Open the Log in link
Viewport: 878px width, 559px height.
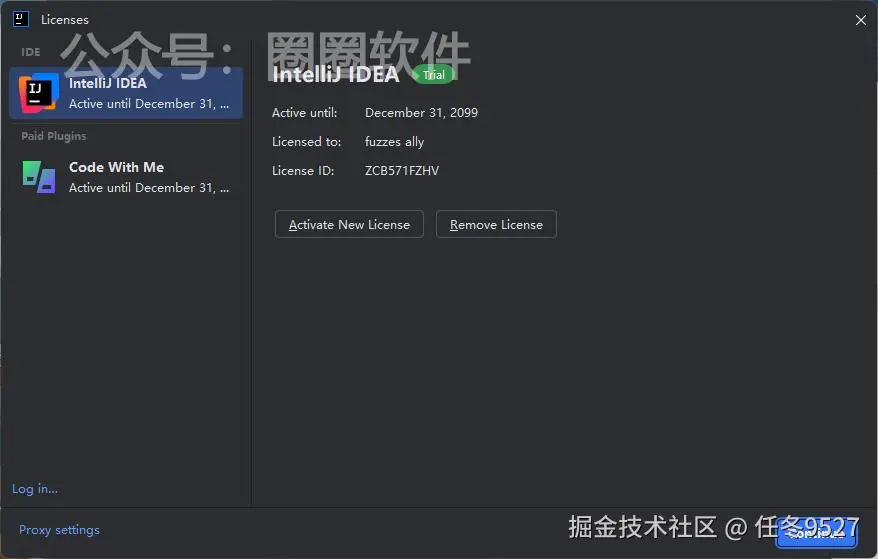[35, 489]
